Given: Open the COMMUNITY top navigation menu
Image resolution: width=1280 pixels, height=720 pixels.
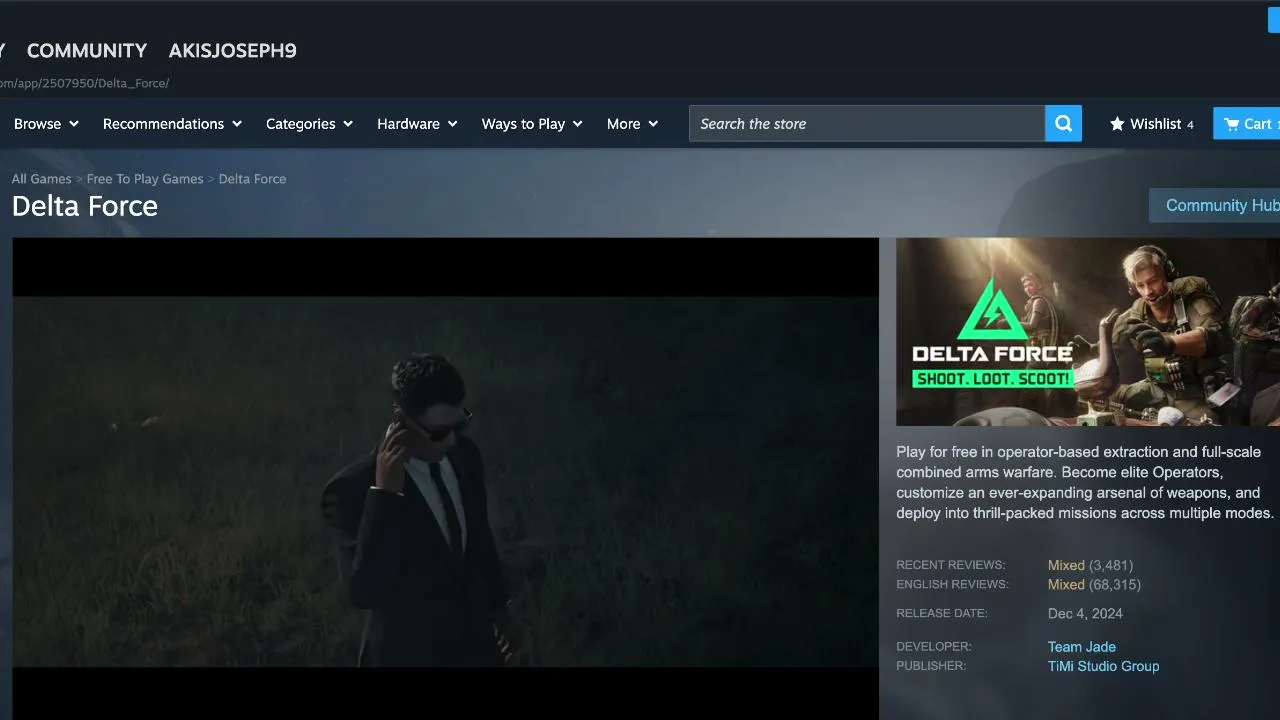Looking at the screenshot, I should coord(87,51).
